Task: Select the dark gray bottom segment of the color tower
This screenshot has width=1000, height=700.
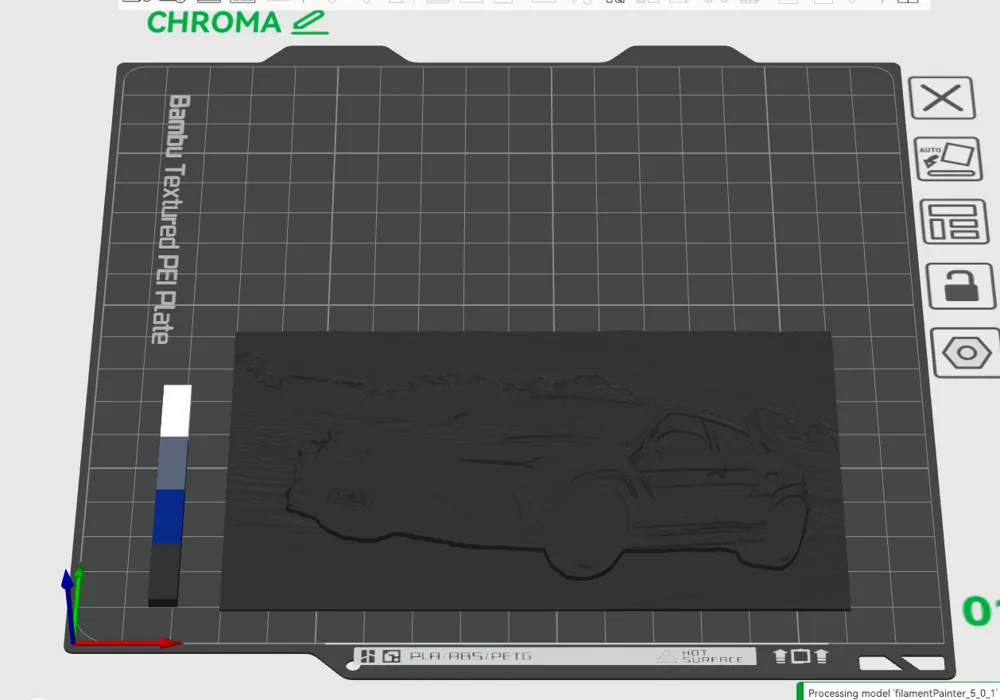Action: pyautogui.click(x=164, y=572)
